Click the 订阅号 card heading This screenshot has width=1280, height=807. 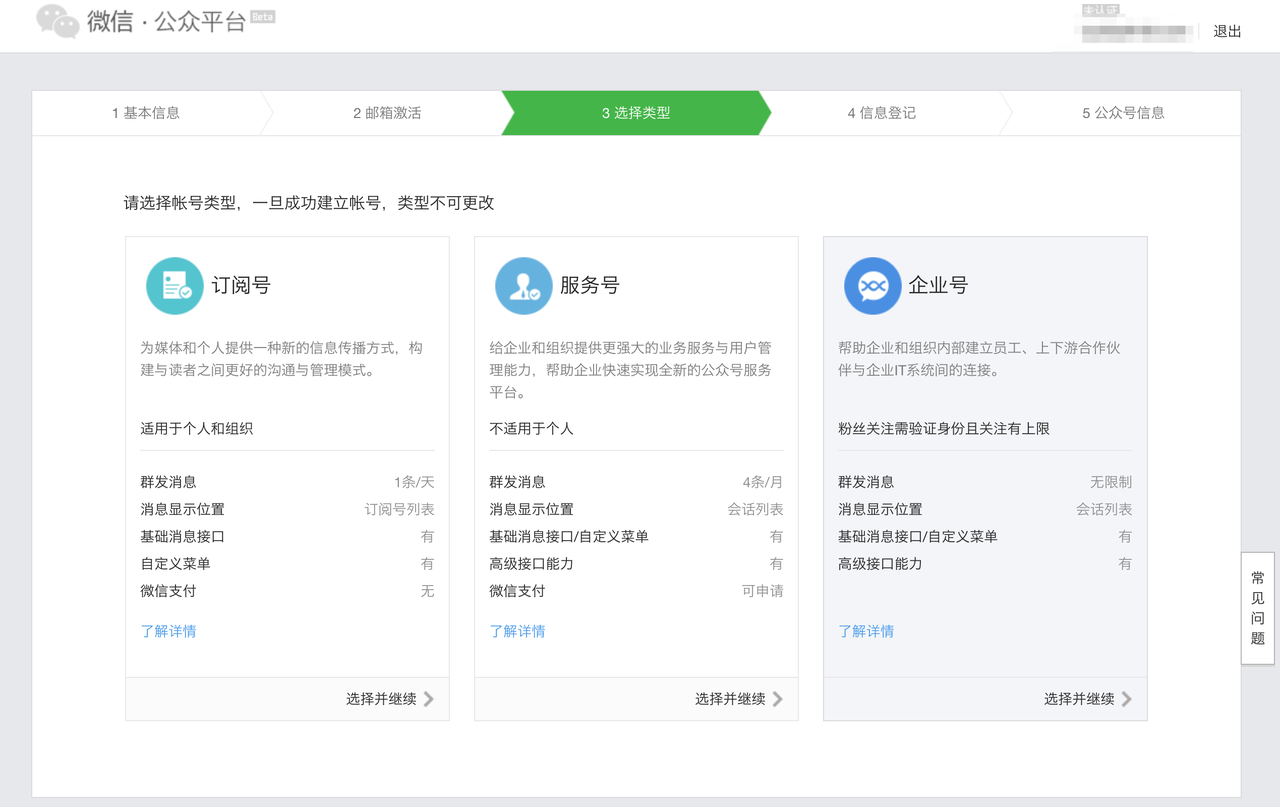[x=241, y=286]
